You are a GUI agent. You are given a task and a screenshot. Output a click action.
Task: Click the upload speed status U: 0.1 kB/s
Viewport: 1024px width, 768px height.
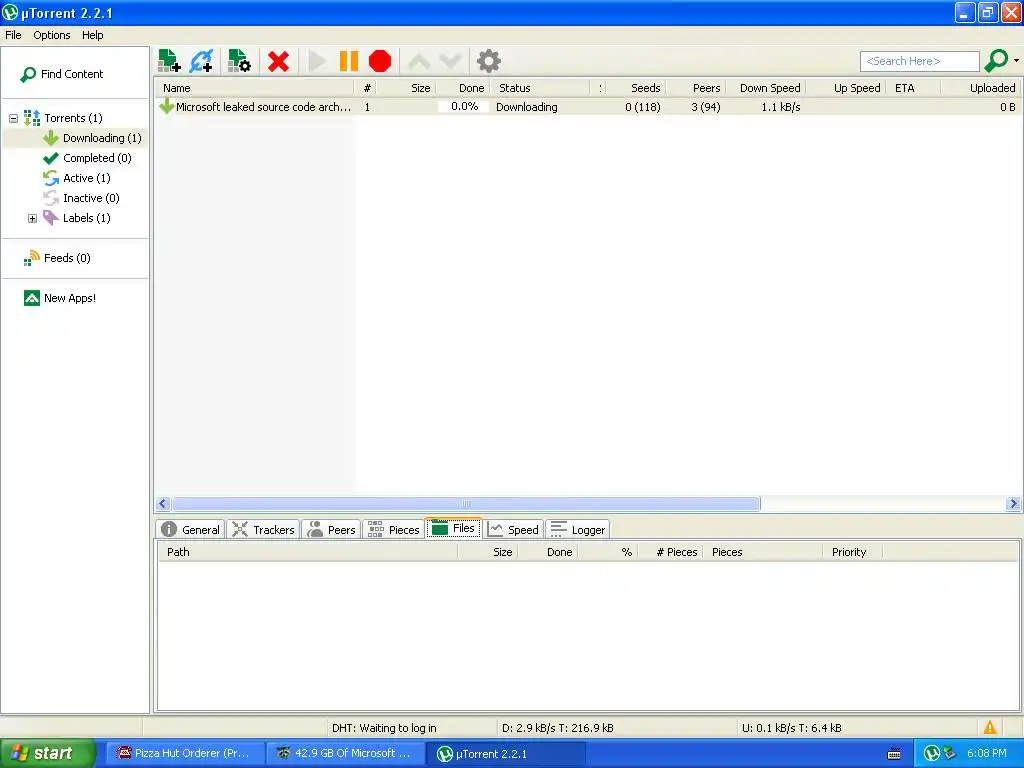(x=792, y=728)
